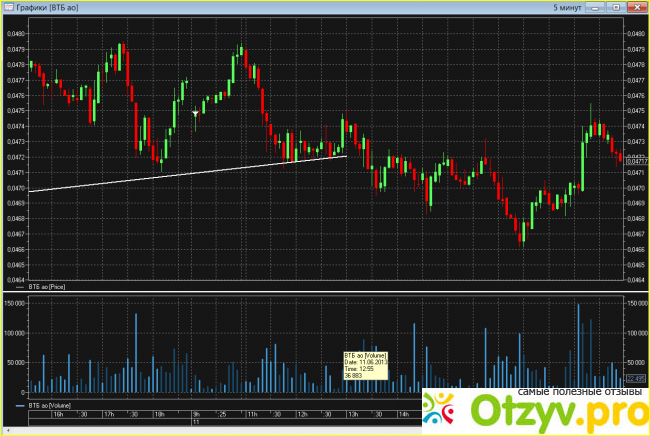Click current price tag 0.04717 on right axis
The height and width of the screenshot is (436, 650).
tap(637, 161)
